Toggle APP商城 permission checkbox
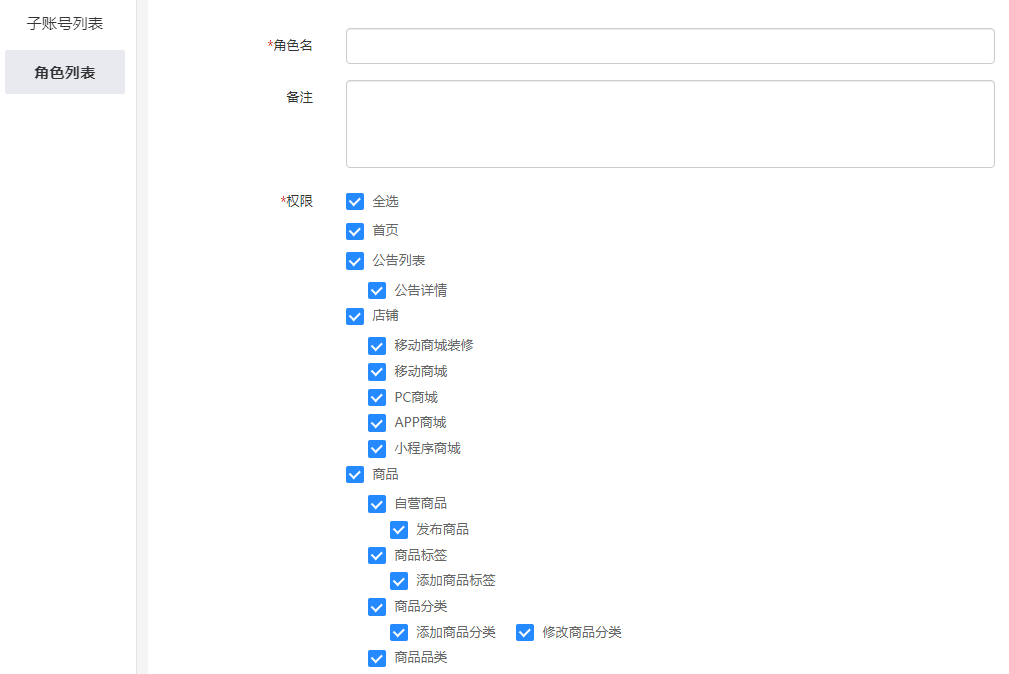Viewport: 1009px width, 674px height. tap(377, 423)
